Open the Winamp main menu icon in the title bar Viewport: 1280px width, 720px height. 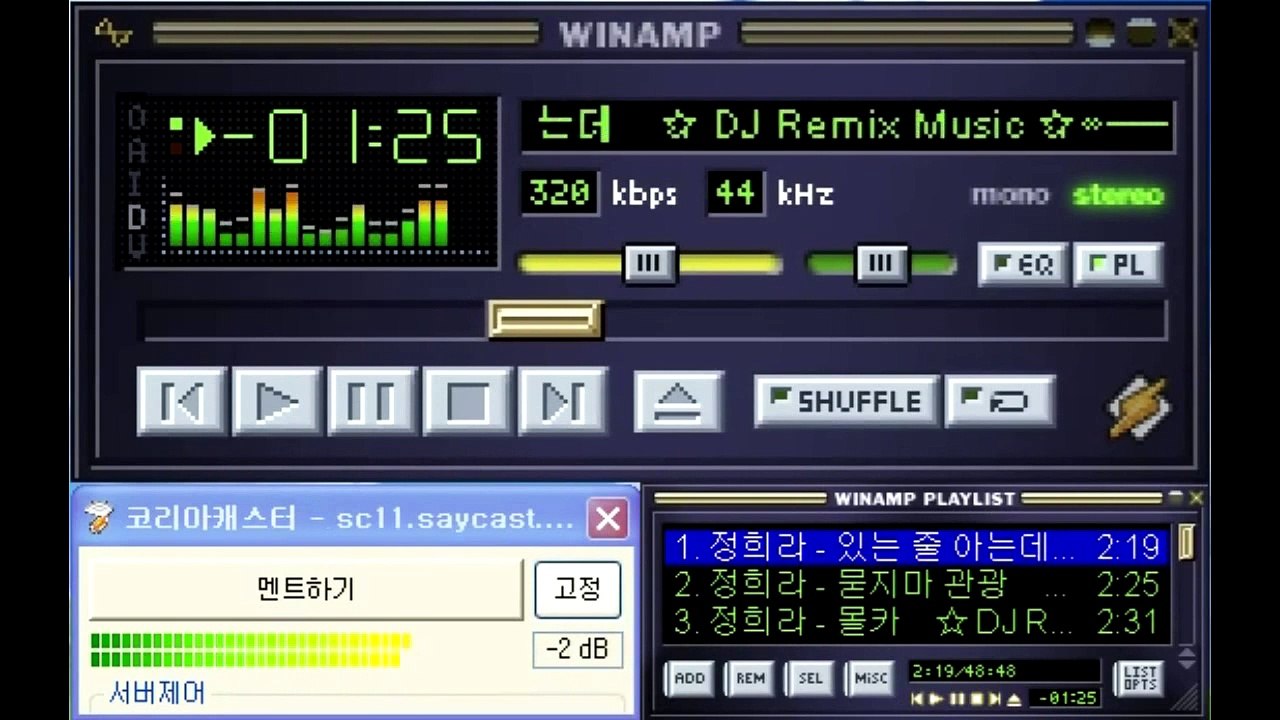[115, 33]
